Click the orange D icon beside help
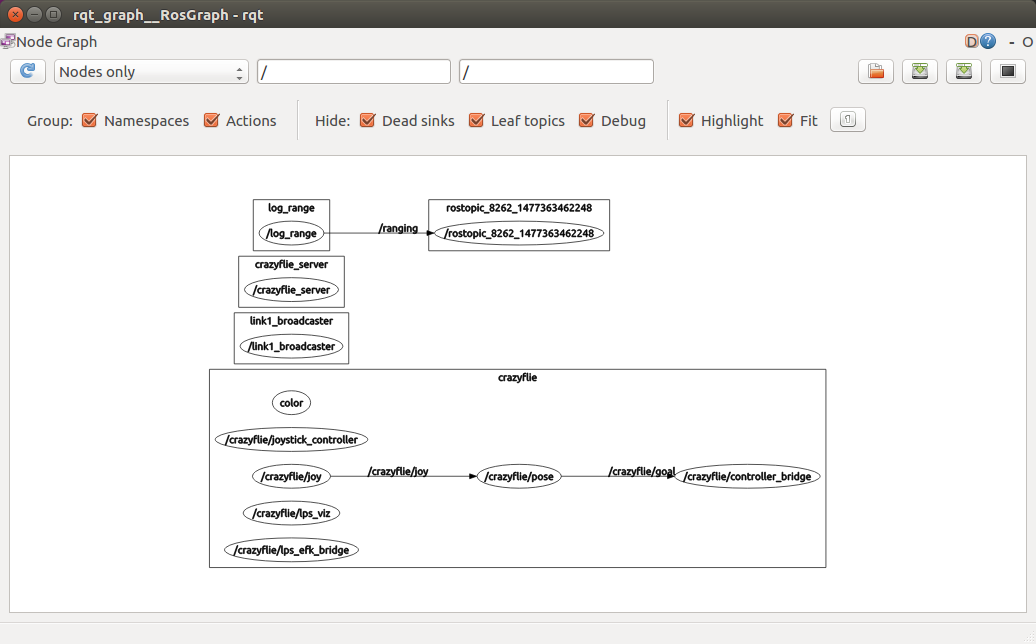The image size is (1036, 644). 971,42
